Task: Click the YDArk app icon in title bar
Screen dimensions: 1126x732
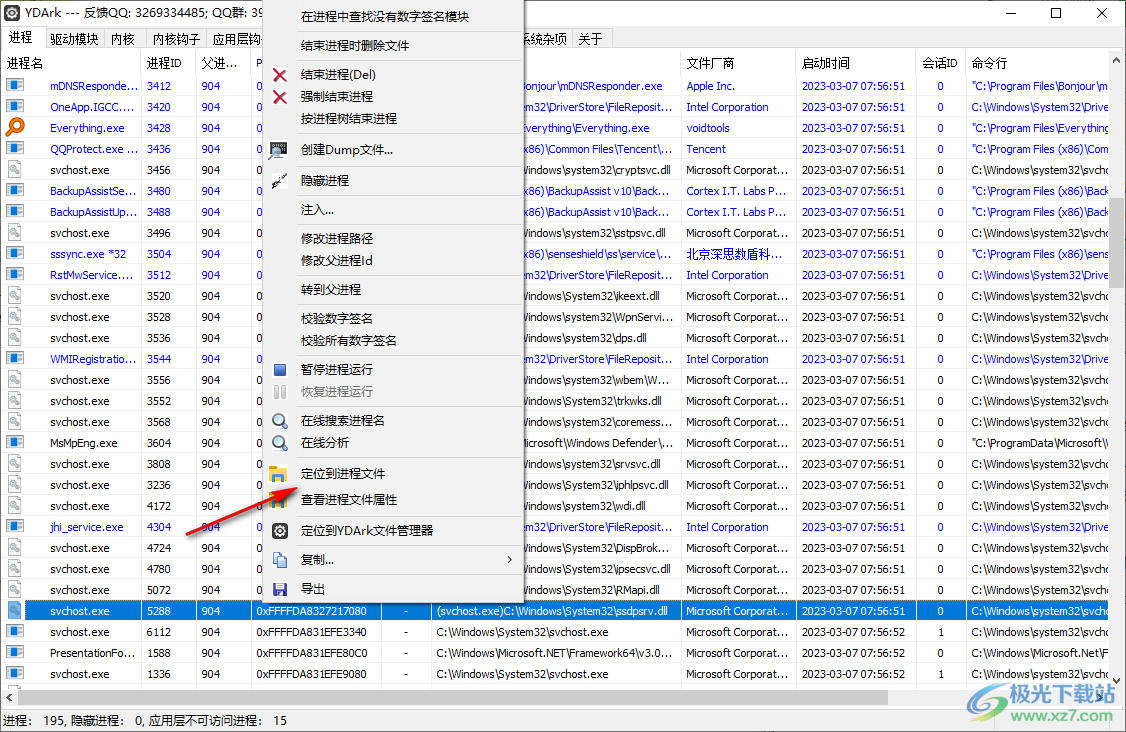Action: pos(12,13)
